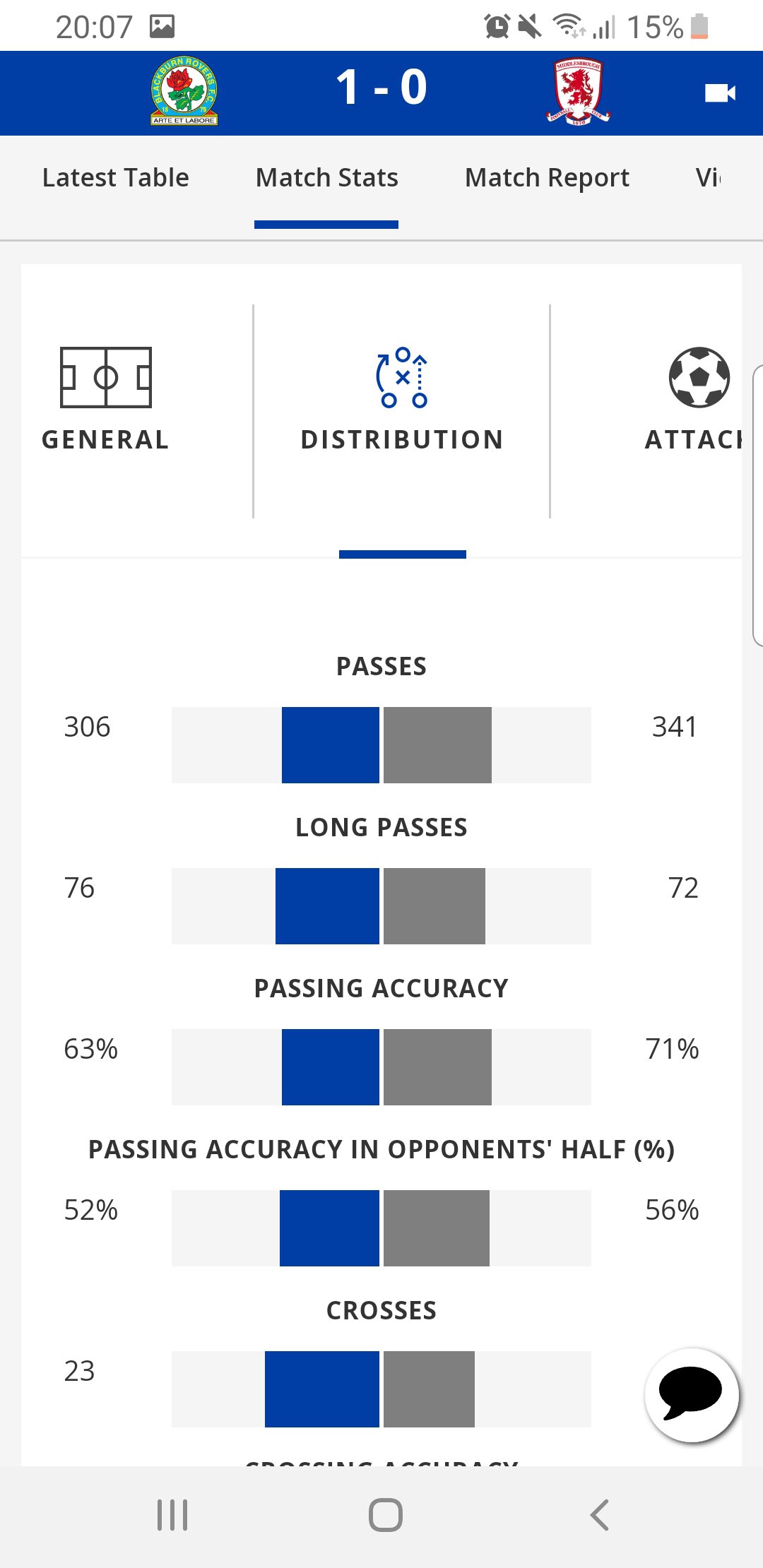Image resolution: width=763 pixels, height=1568 pixels.
Task: Switch to the Latest Table tab
Action: [116, 177]
